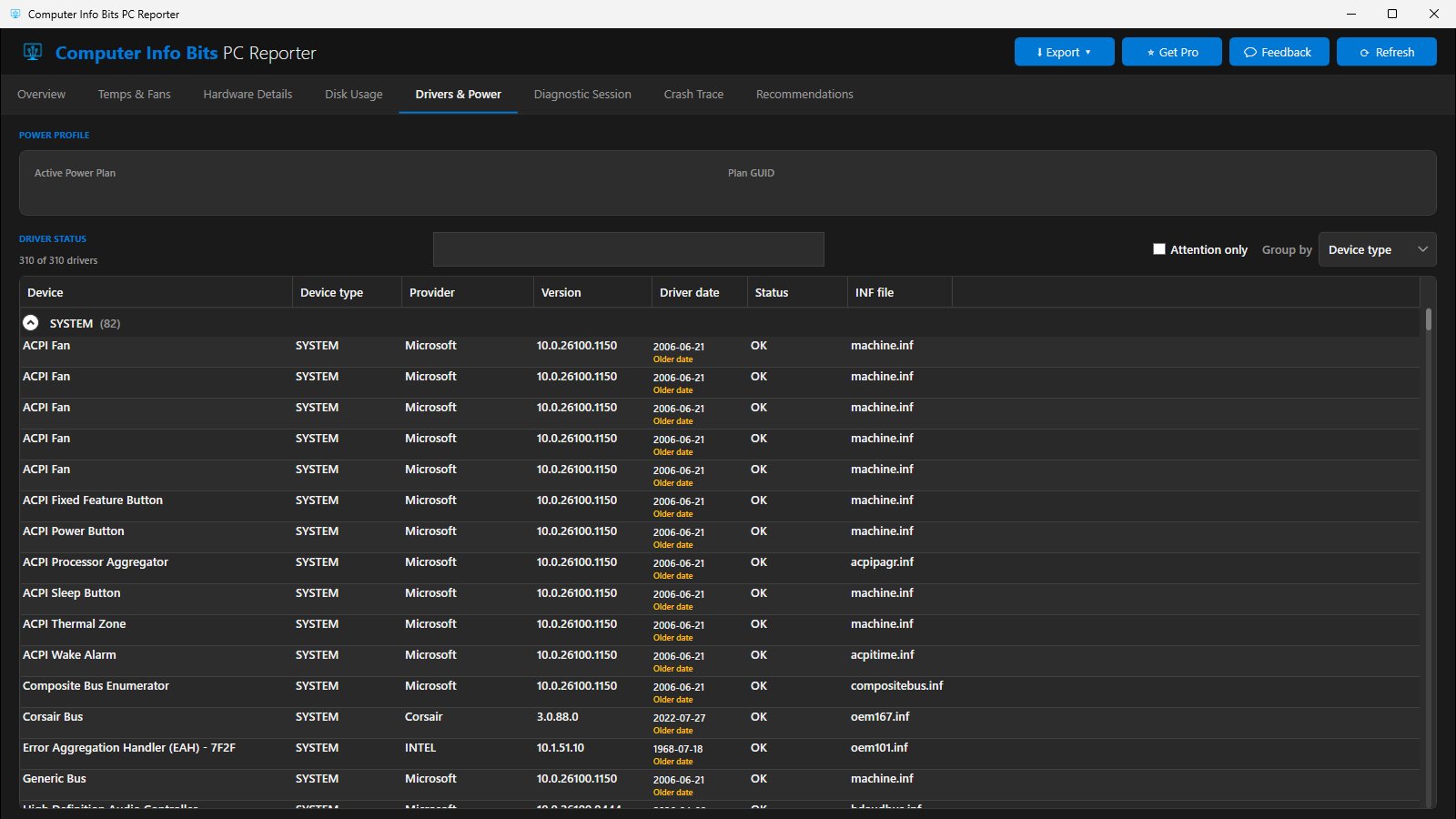Viewport: 1456px width, 819px height.
Task: Sort by the Device column header
Action: coord(156,292)
